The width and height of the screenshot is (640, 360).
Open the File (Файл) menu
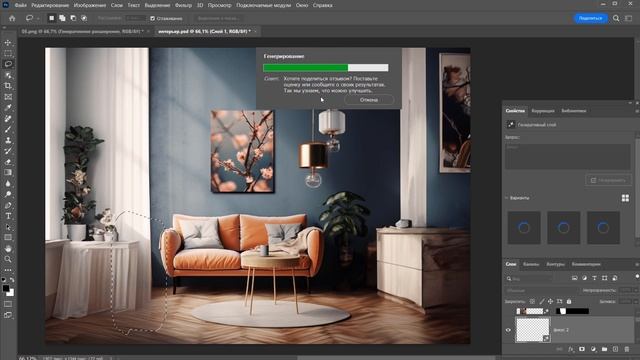20,5
